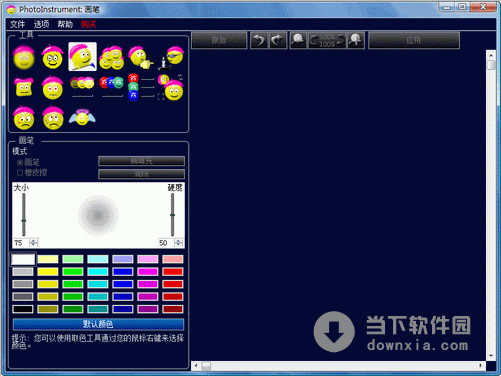Select the wrinkled frowning smiley tool

coord(53,118)
